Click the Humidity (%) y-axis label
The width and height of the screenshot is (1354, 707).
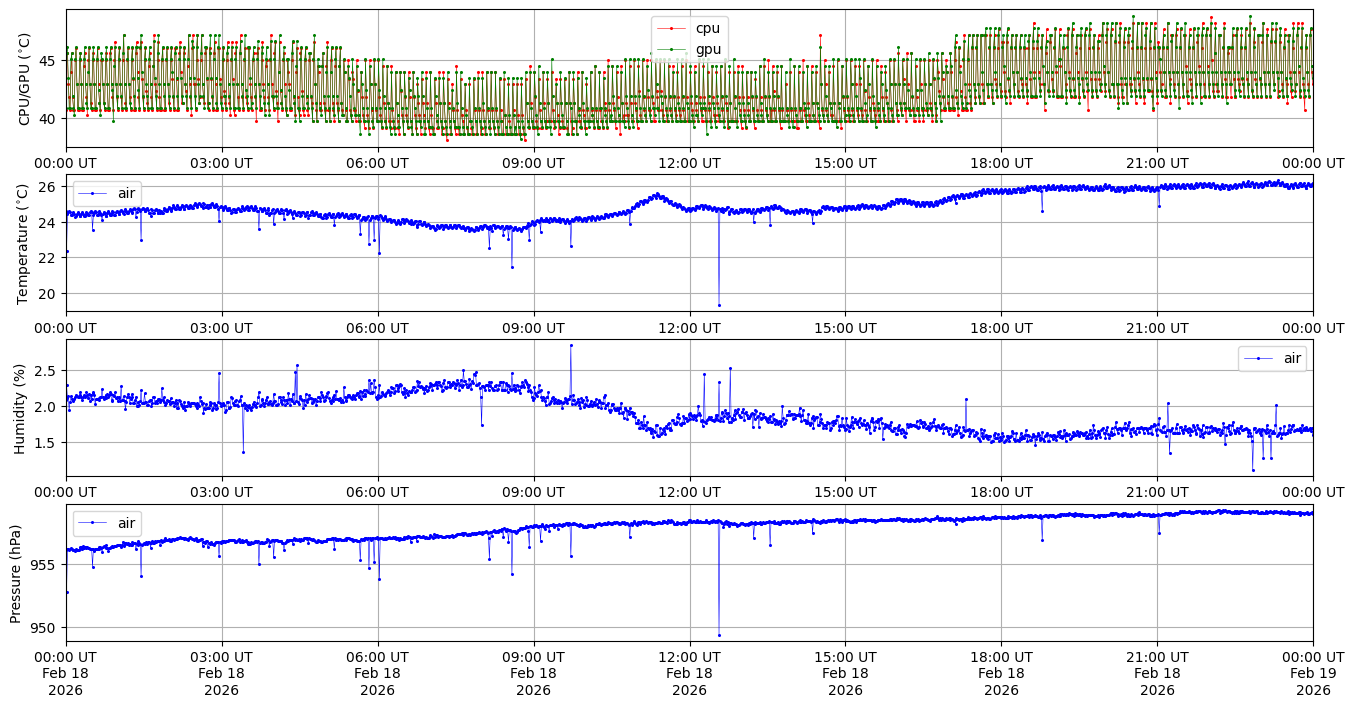coord(19,408)
